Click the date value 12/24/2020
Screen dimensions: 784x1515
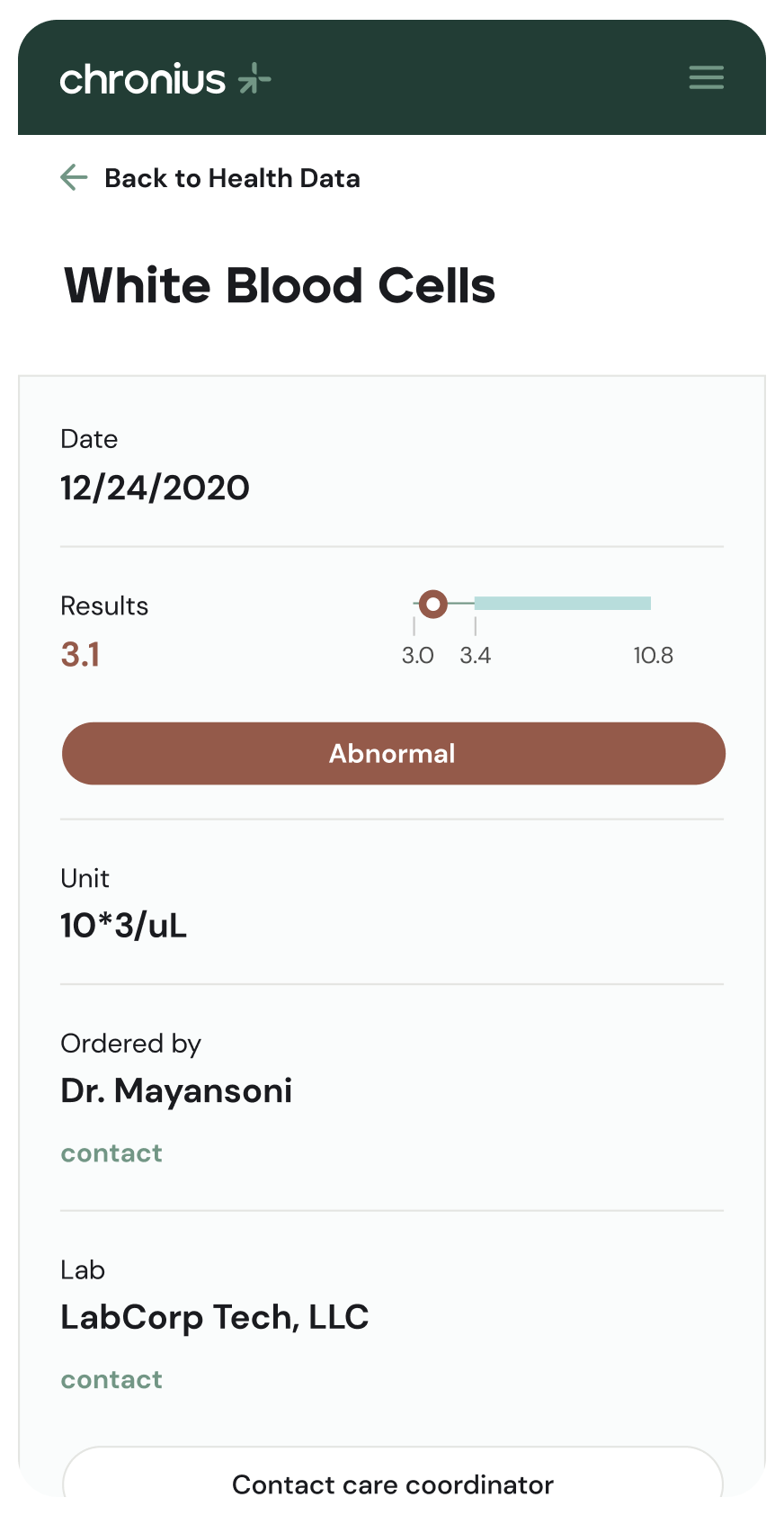(x=155, y=489)
